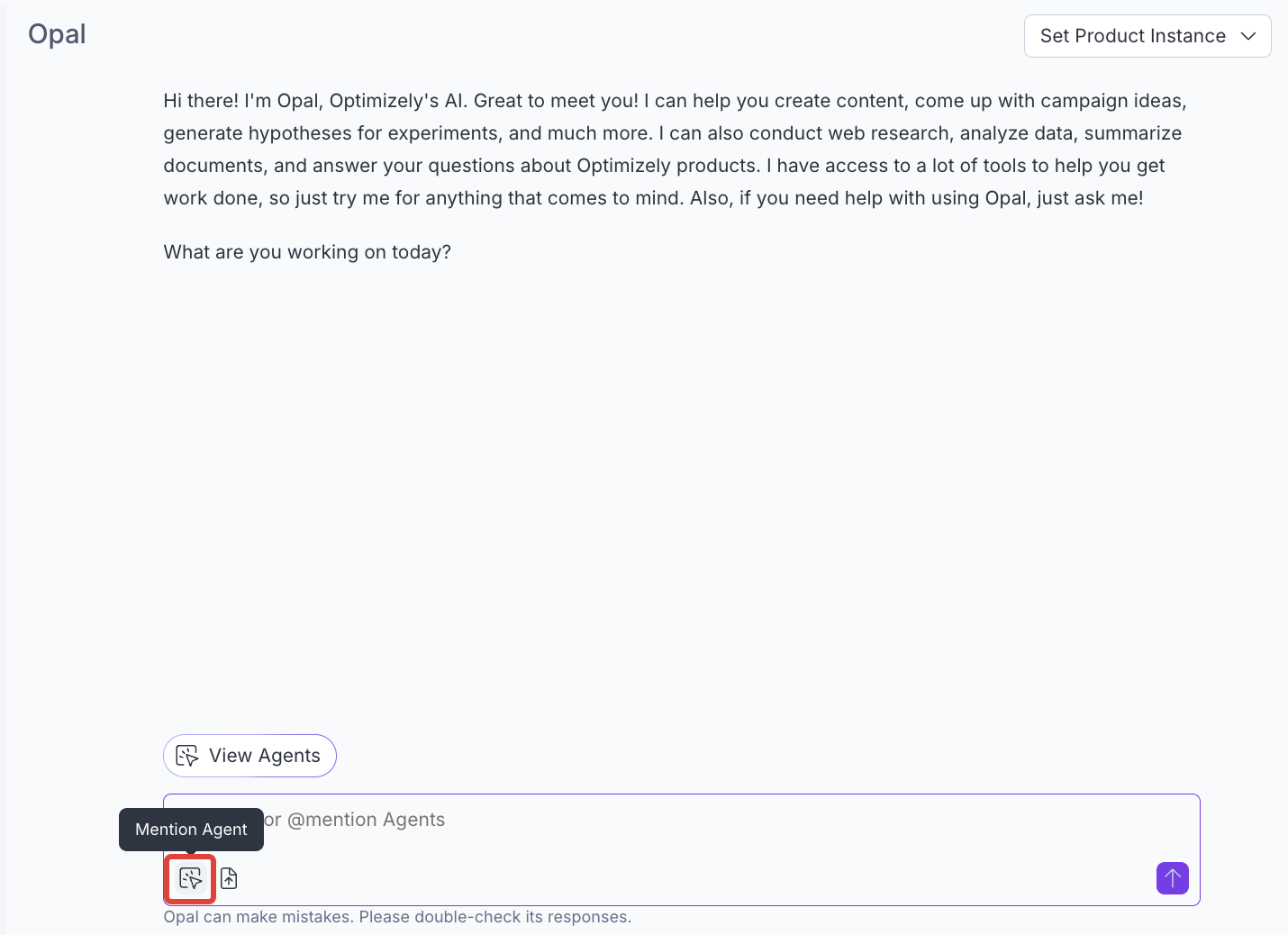Open the View Agents list
Screen dimensions: 1288x935
[x=249, y=756]
